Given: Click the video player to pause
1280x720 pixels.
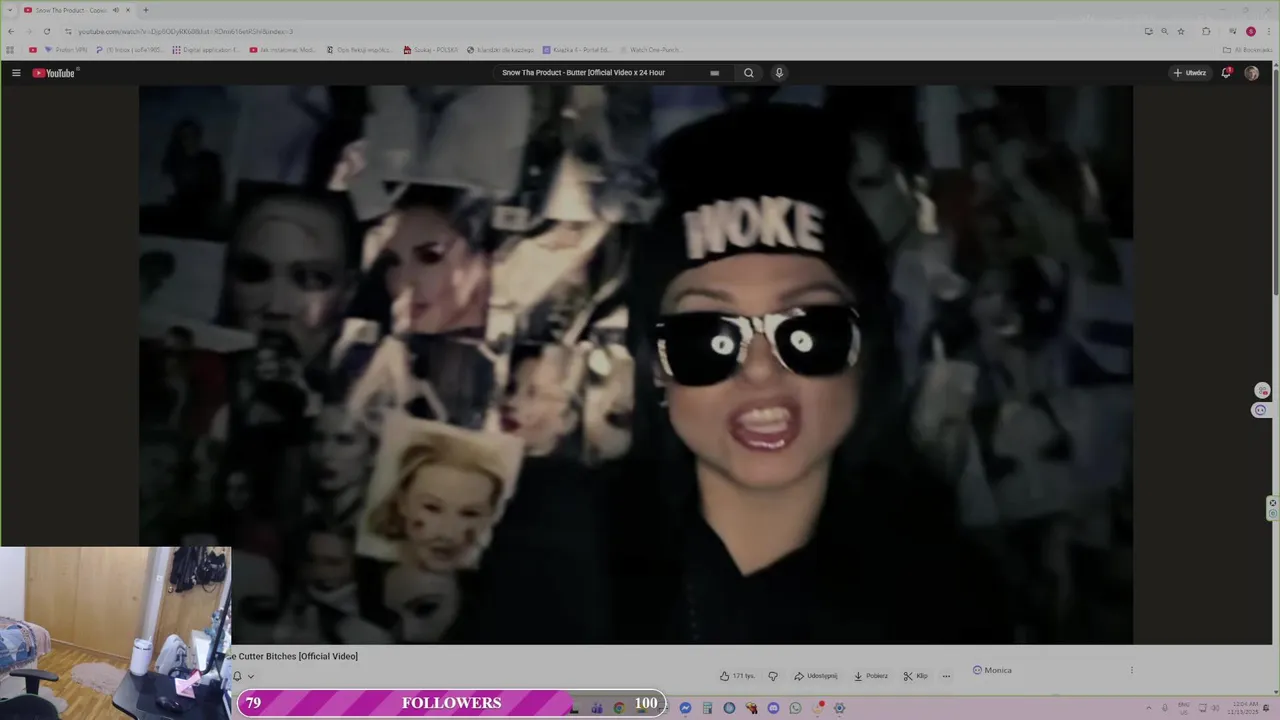Looking at the screenshot, I should (x=636, y=364).
